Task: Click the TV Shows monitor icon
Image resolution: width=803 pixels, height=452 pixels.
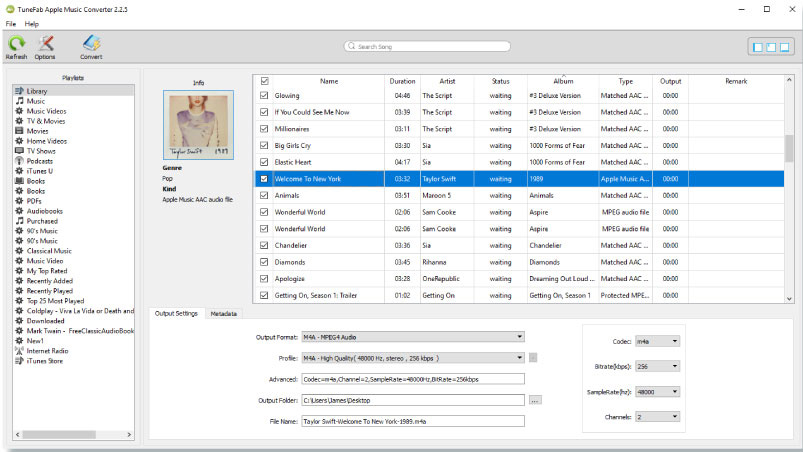Action: 19,151
